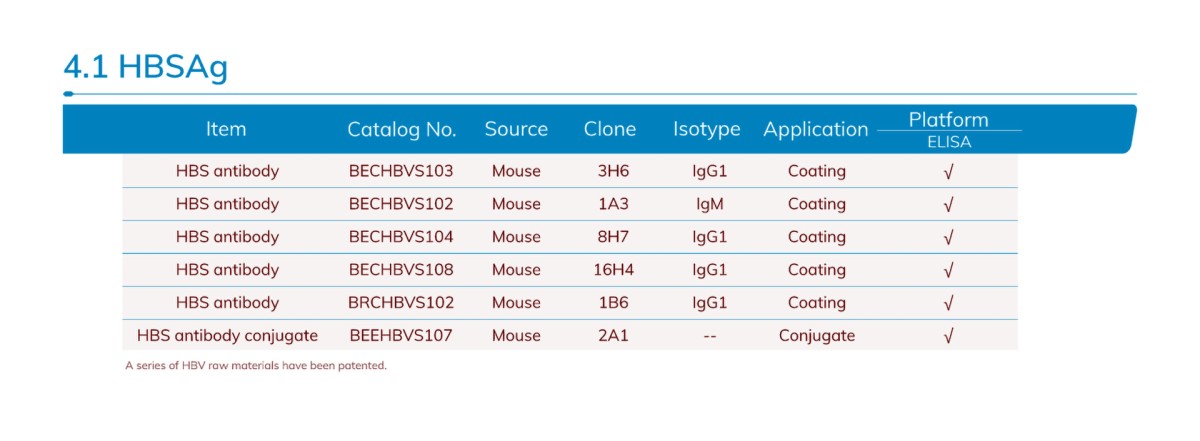1200x441 pixels.
Task: Click the IgM isotype cell
Action: [709, 204]
